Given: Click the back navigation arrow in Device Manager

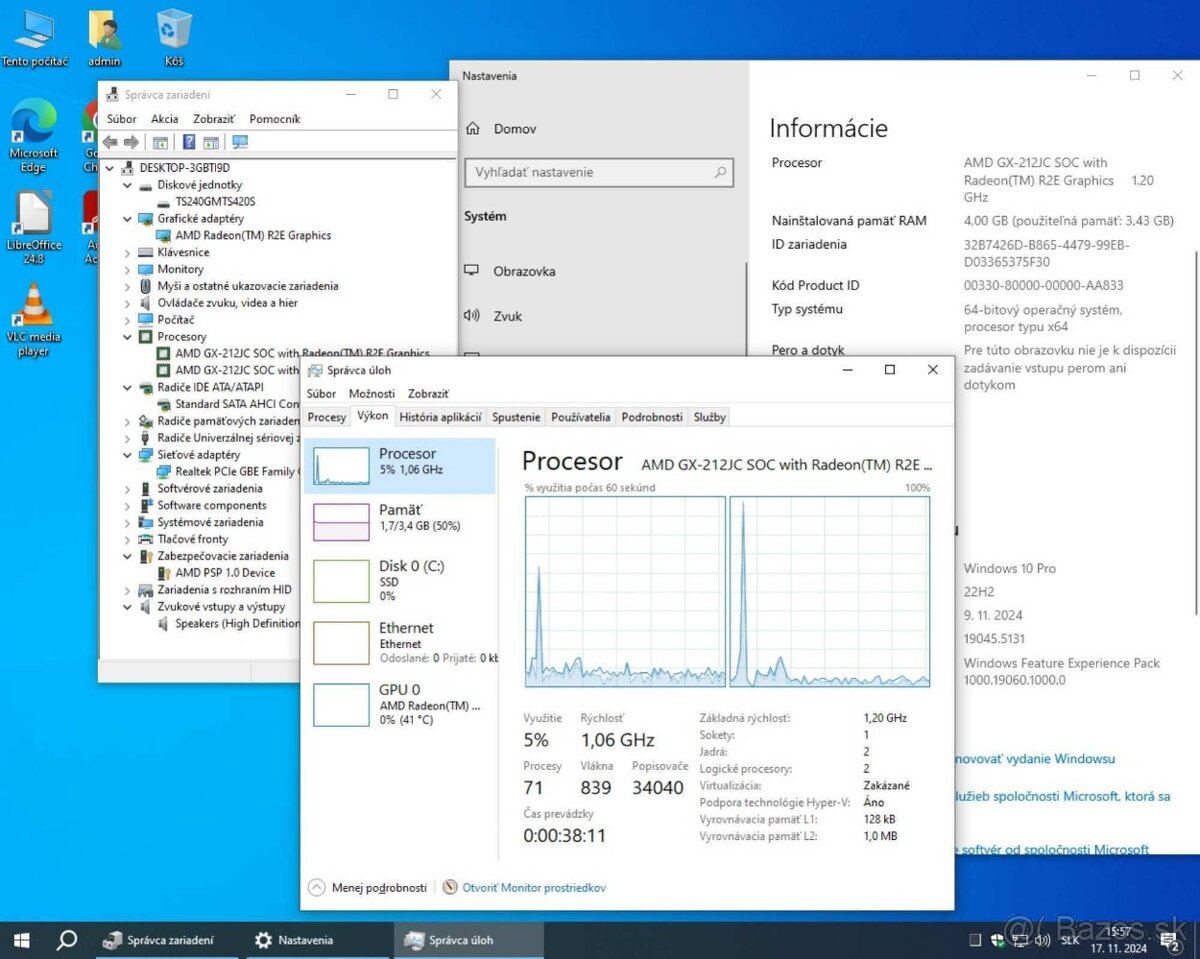Looking at the screenshot, I should tap(110, 142).
